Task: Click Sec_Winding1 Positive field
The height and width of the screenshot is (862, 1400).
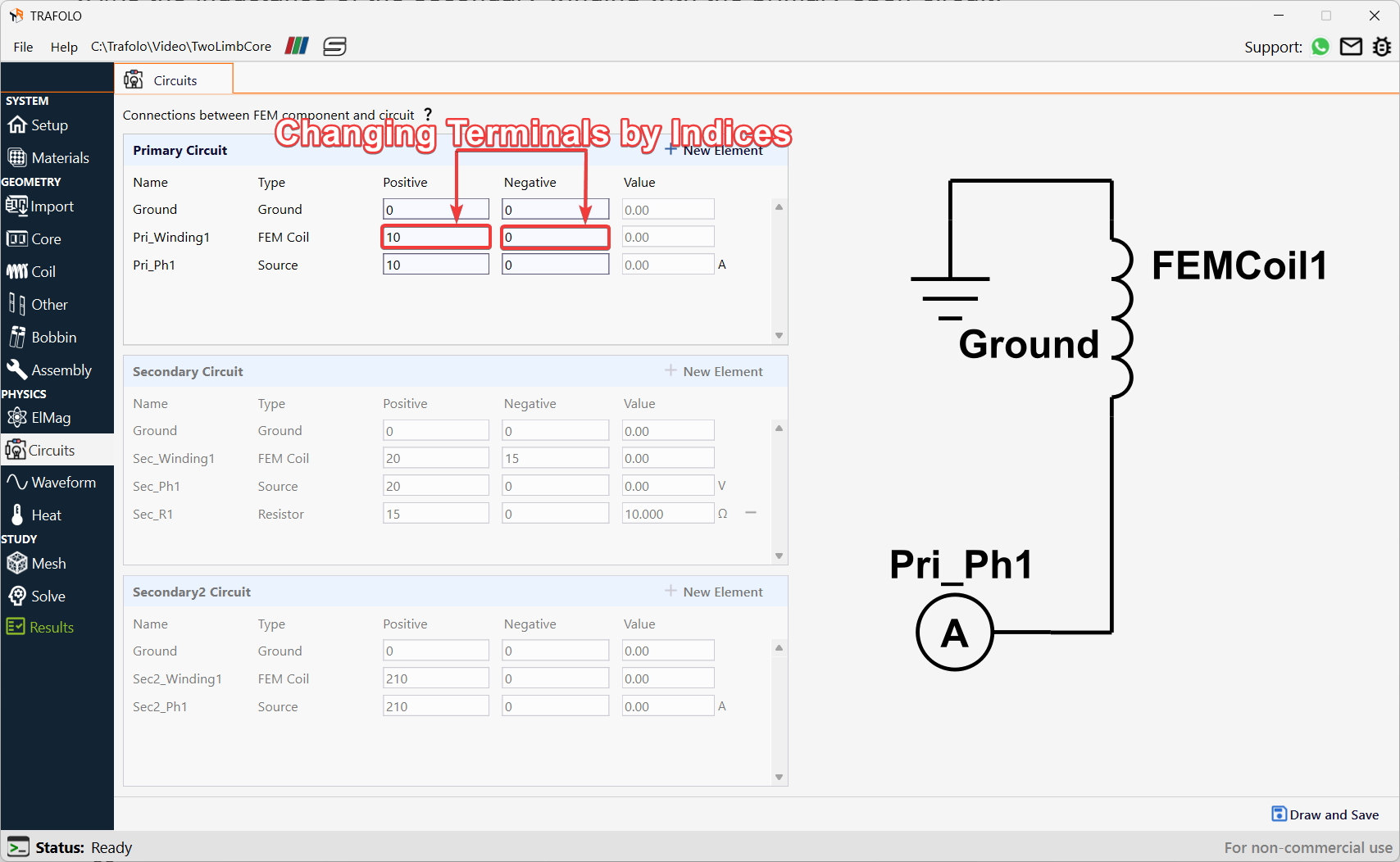Action: click(x=436, y=458)
